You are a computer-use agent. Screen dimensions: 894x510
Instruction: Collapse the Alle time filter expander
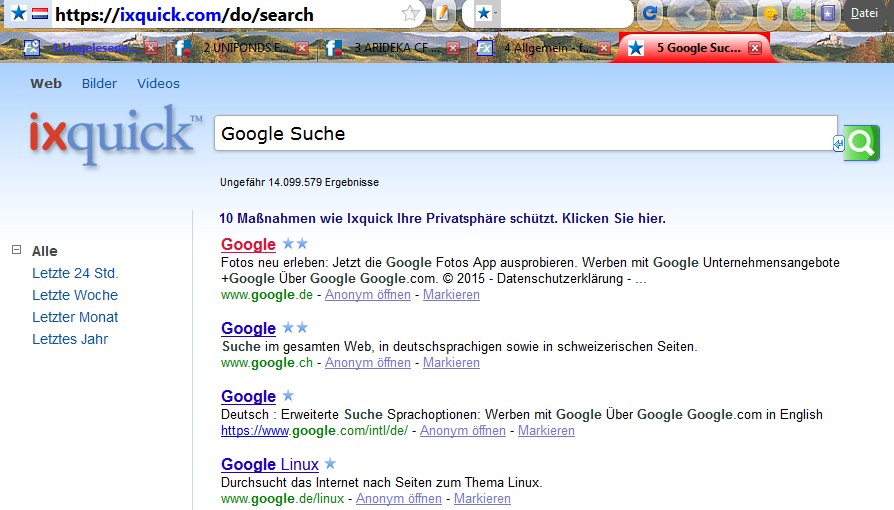[x=17, y=250]
